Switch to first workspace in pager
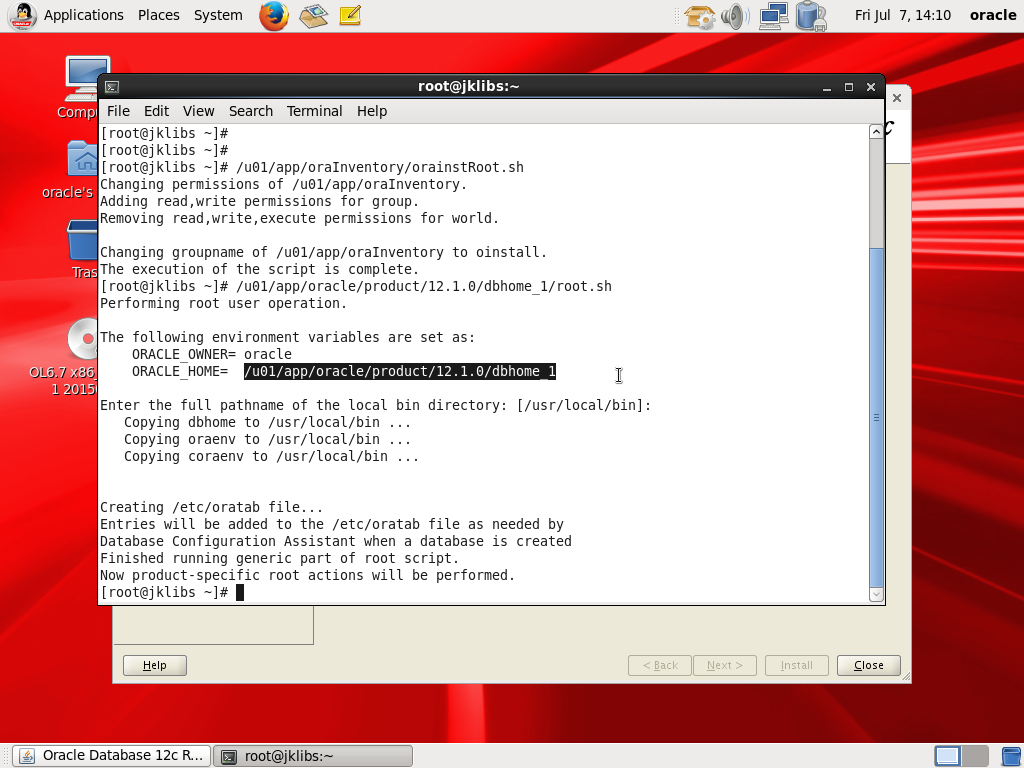The height and width of the screenshot is (768, 1024). (x=947, y=756)
